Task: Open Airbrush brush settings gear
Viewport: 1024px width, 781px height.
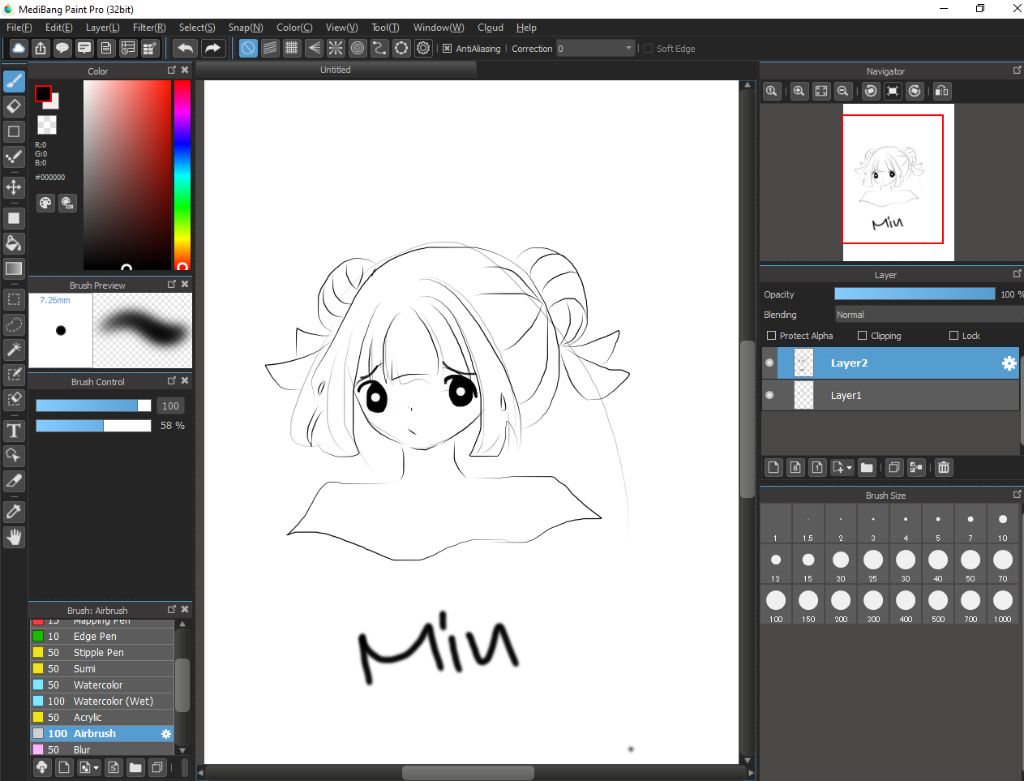Action: 166,734
